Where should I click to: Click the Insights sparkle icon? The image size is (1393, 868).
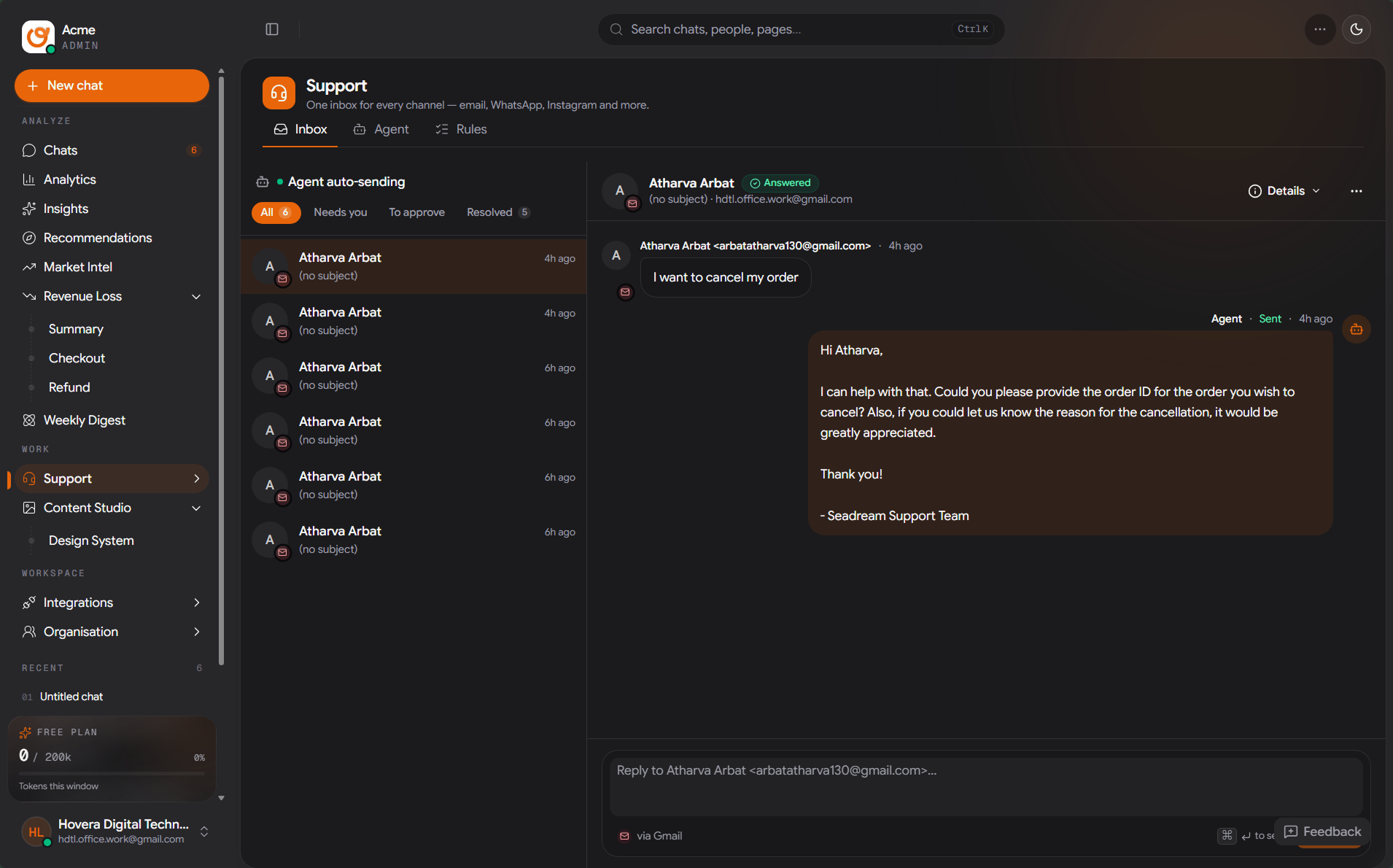[29, 209]
